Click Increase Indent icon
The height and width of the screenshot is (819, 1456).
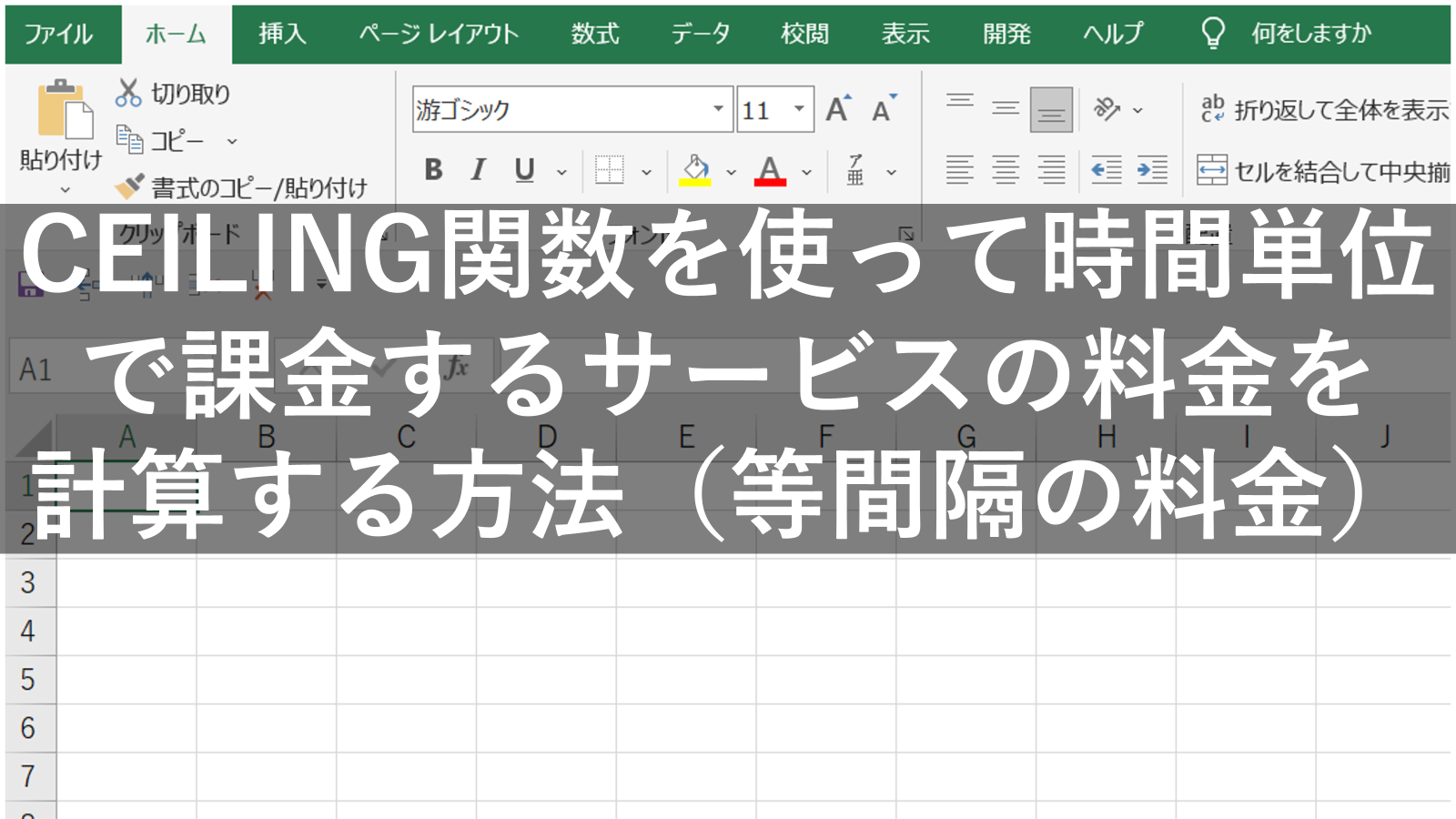coord(1153,169)
